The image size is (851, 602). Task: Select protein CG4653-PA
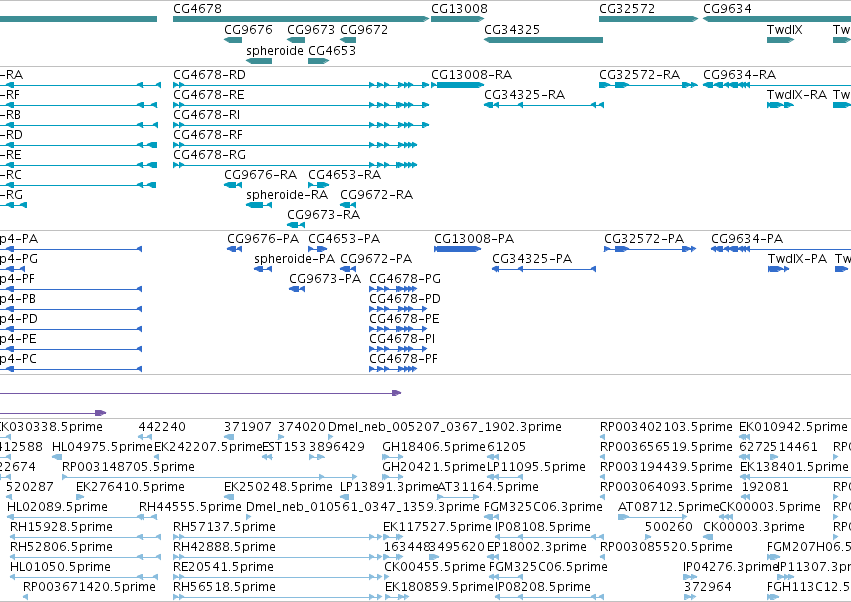[344, 239]
